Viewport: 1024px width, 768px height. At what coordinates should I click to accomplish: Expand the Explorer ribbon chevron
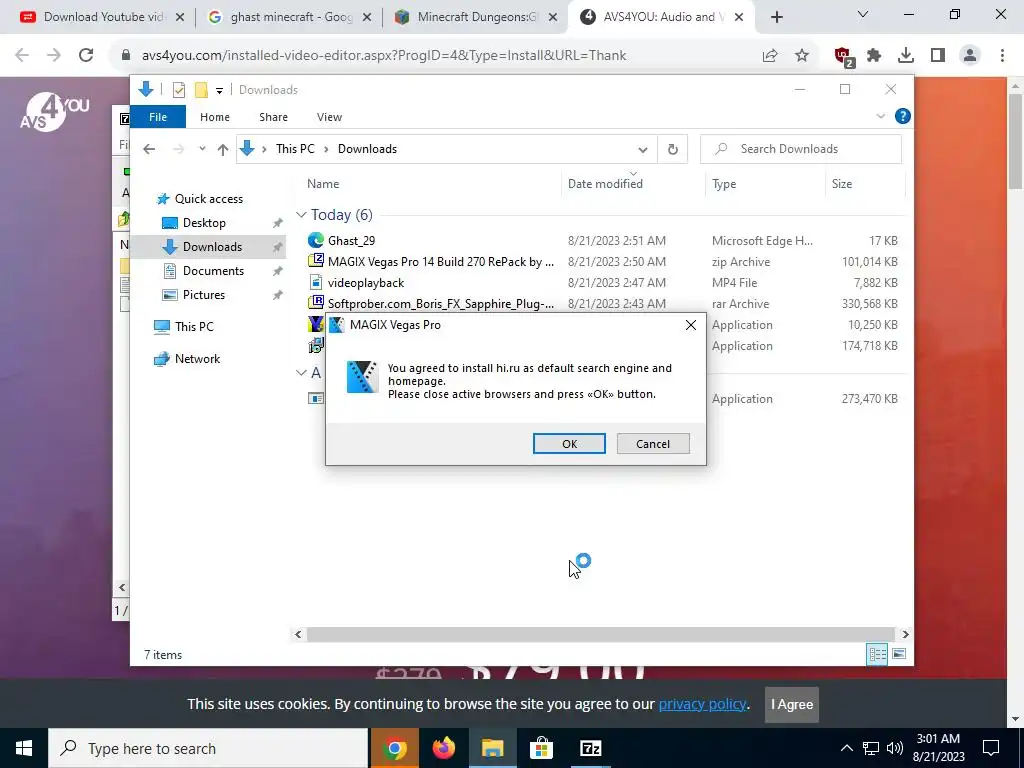point(880,116)
